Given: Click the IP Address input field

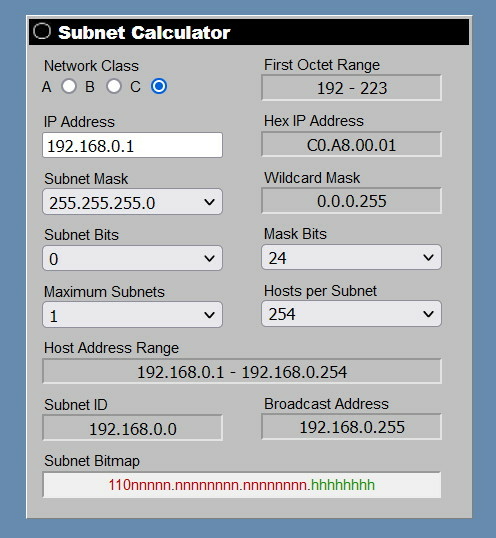Looking at the screenshot, I should point(132,145).
